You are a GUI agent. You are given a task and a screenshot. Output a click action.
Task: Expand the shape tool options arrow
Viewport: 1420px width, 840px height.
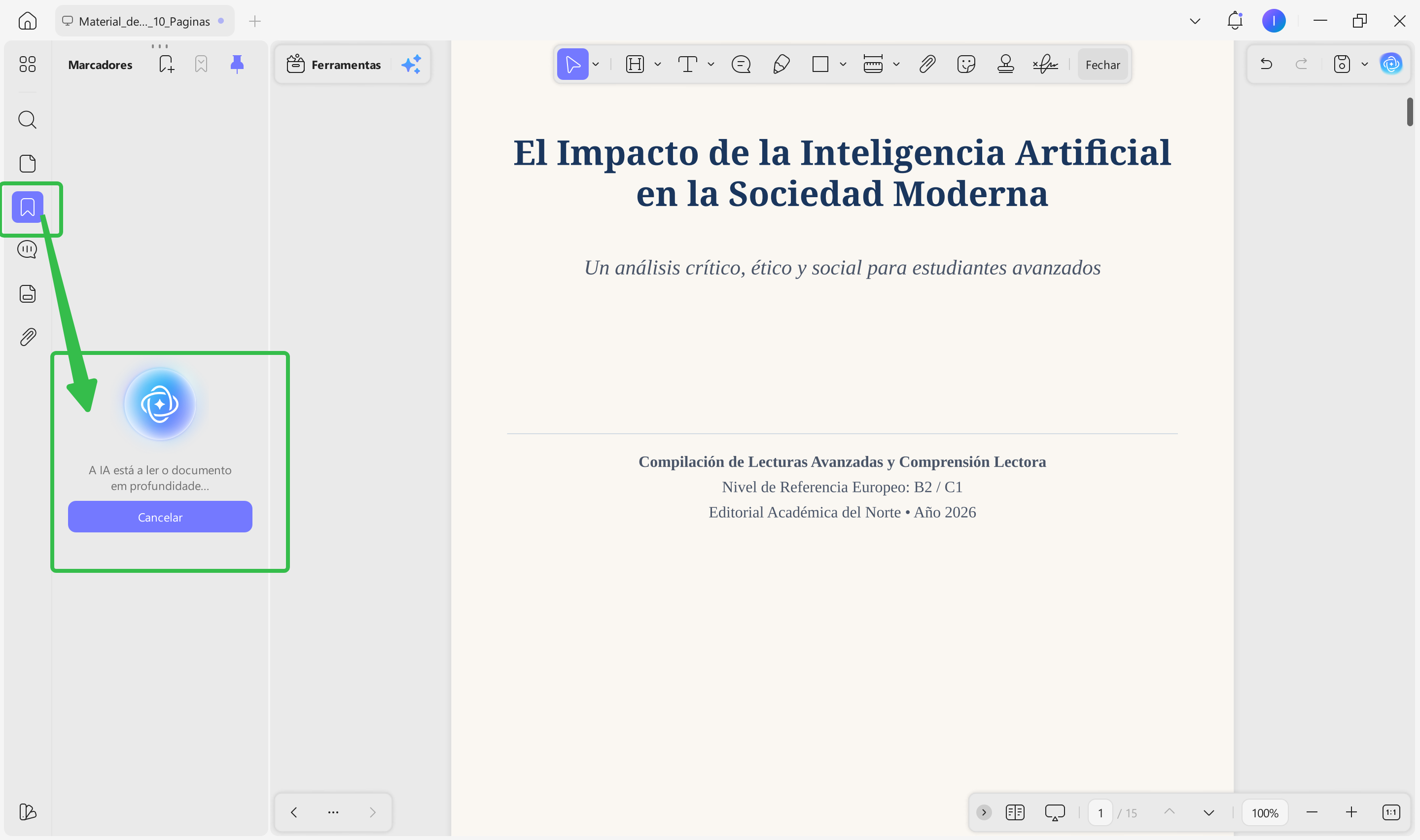(x=843, y=64)
